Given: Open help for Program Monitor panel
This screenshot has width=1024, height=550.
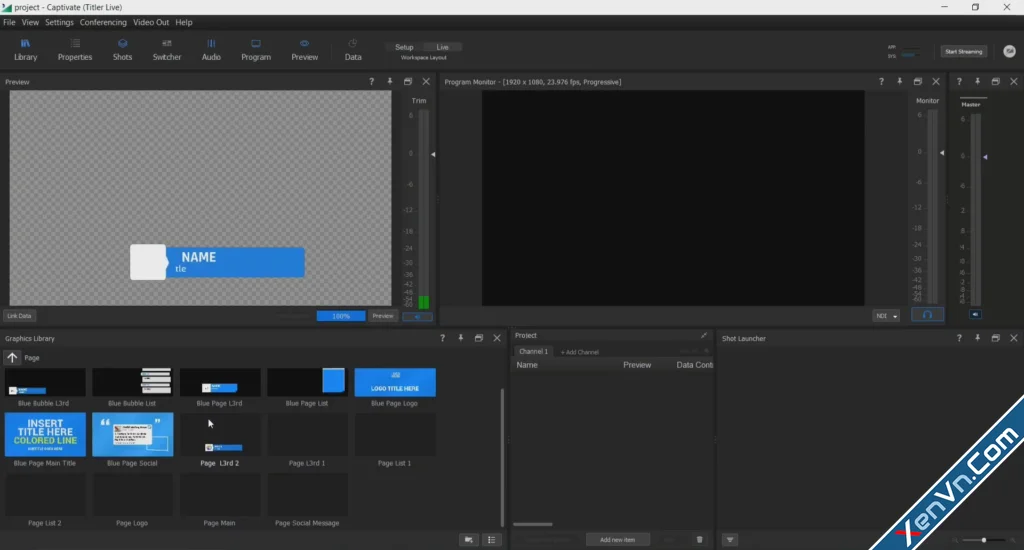Looking at the screenshot, I should [881, 82].
